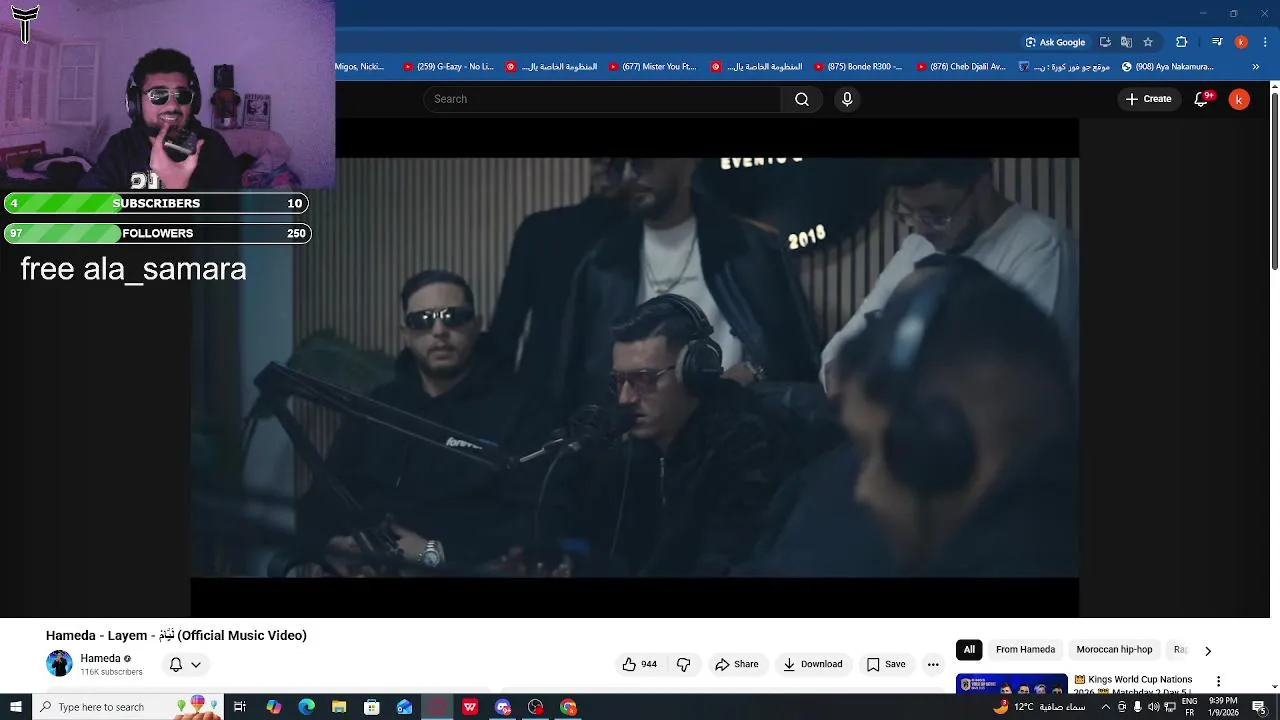Click the Layem Official Music Video title
Screen dimensions: 1280x720
click(x=176, y=635)
